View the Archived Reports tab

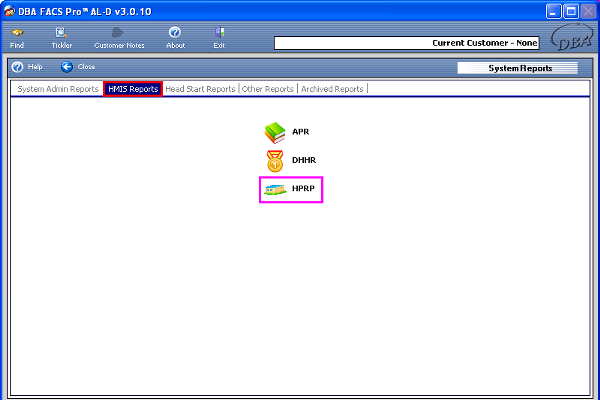tap(333, 89)
